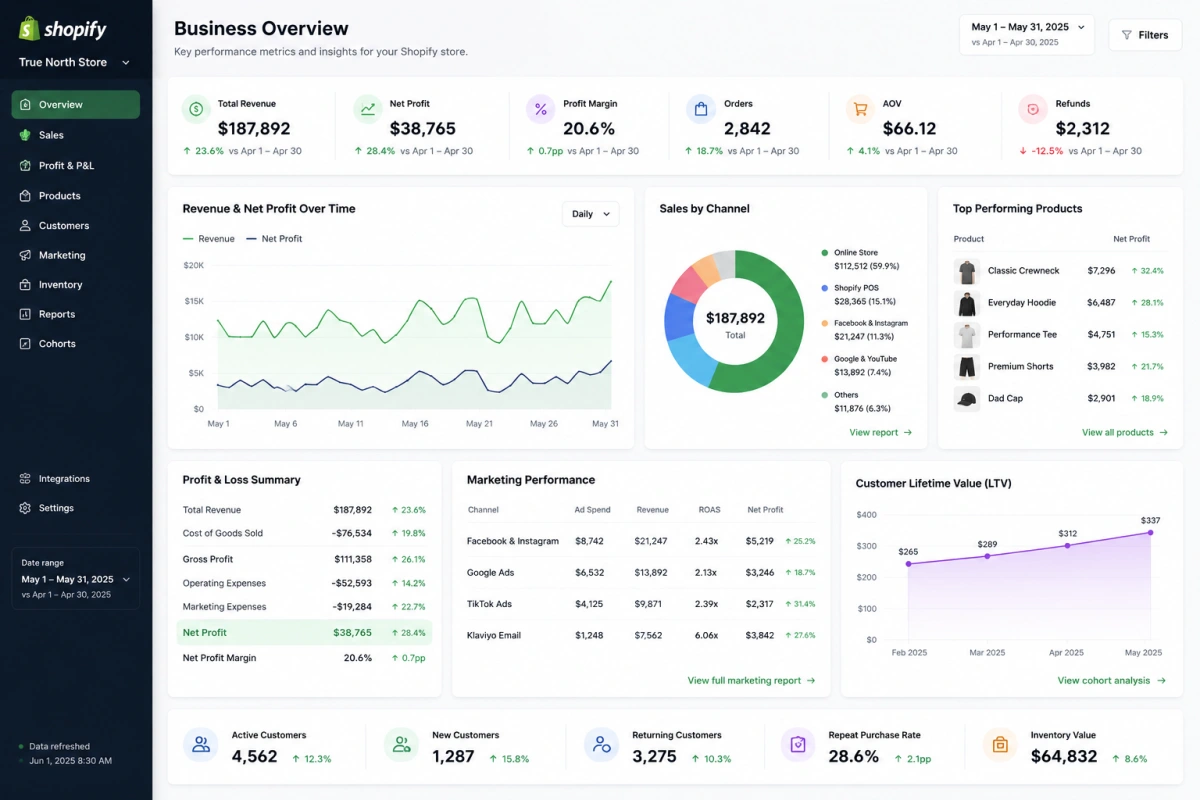Click the Classic Crewneck product thumbnail

[966, 271]
